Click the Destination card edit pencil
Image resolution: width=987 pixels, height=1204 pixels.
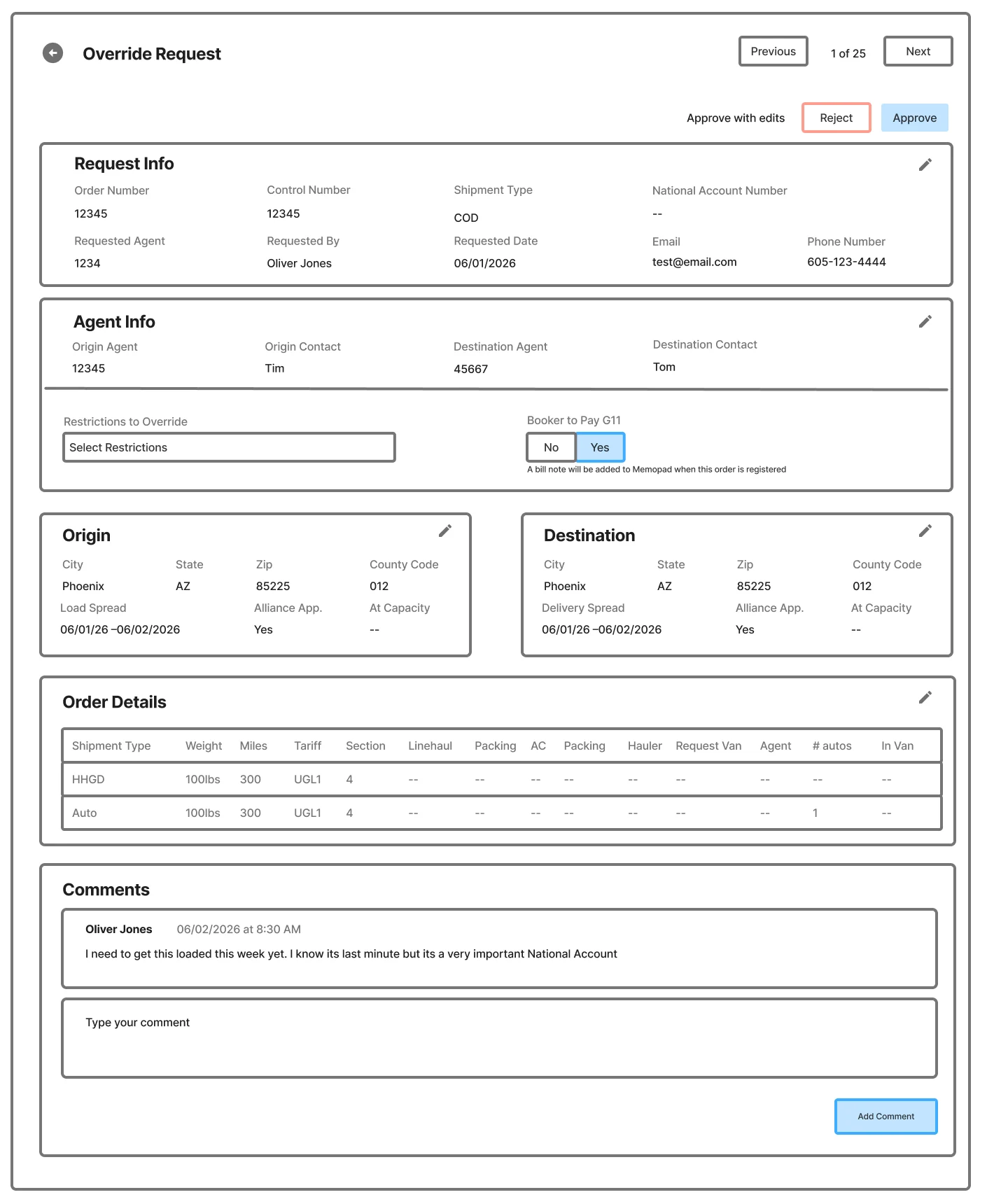[925, 531]
